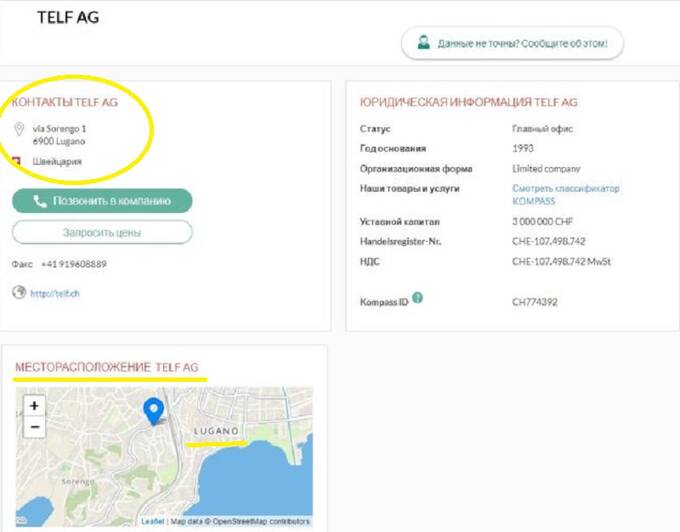Click the 'Год основания' label

click(x=393, y=148)
